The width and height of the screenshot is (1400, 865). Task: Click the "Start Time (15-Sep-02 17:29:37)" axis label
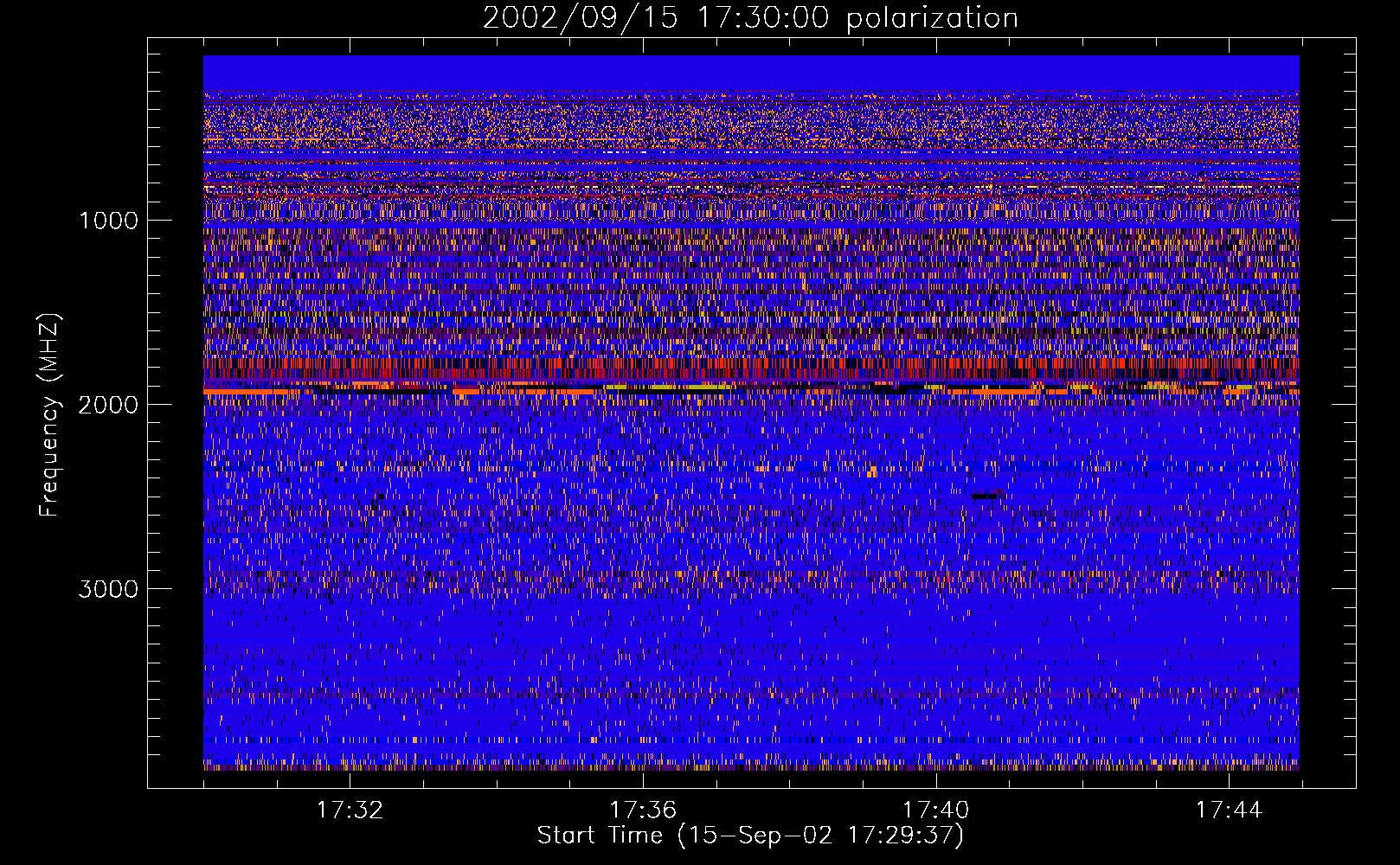pos(750,836)
